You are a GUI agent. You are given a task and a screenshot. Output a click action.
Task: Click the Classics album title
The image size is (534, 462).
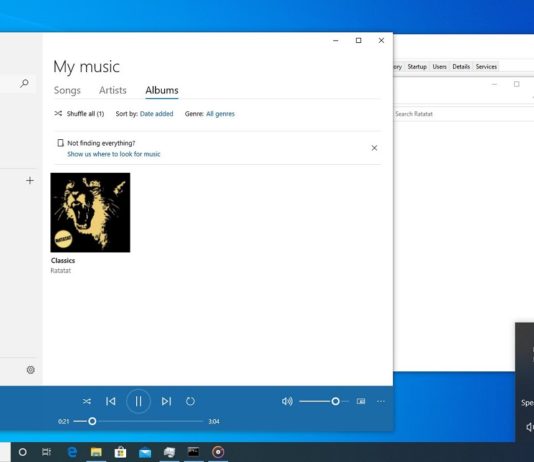point(63,260)
